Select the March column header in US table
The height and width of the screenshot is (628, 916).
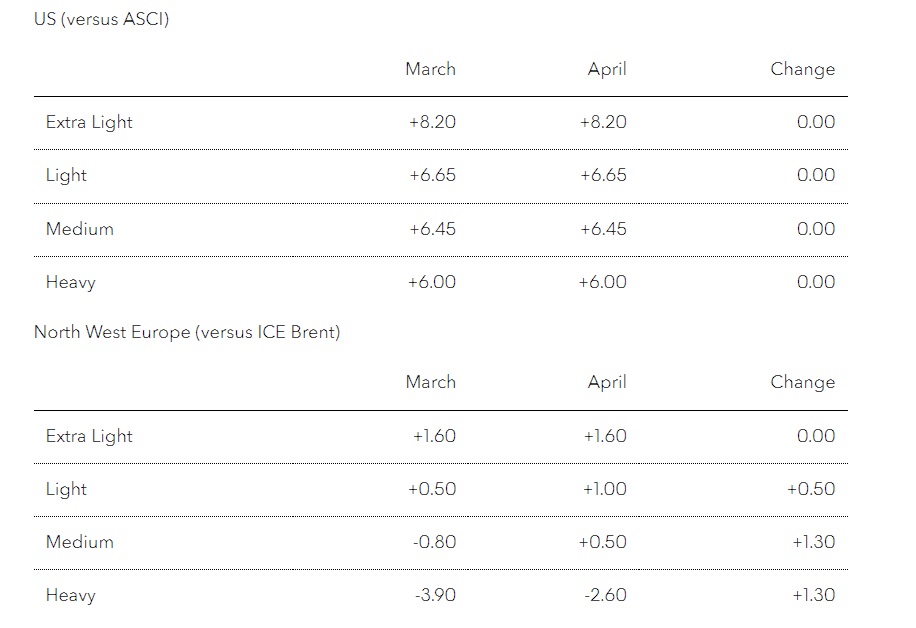tap(431, 69)
